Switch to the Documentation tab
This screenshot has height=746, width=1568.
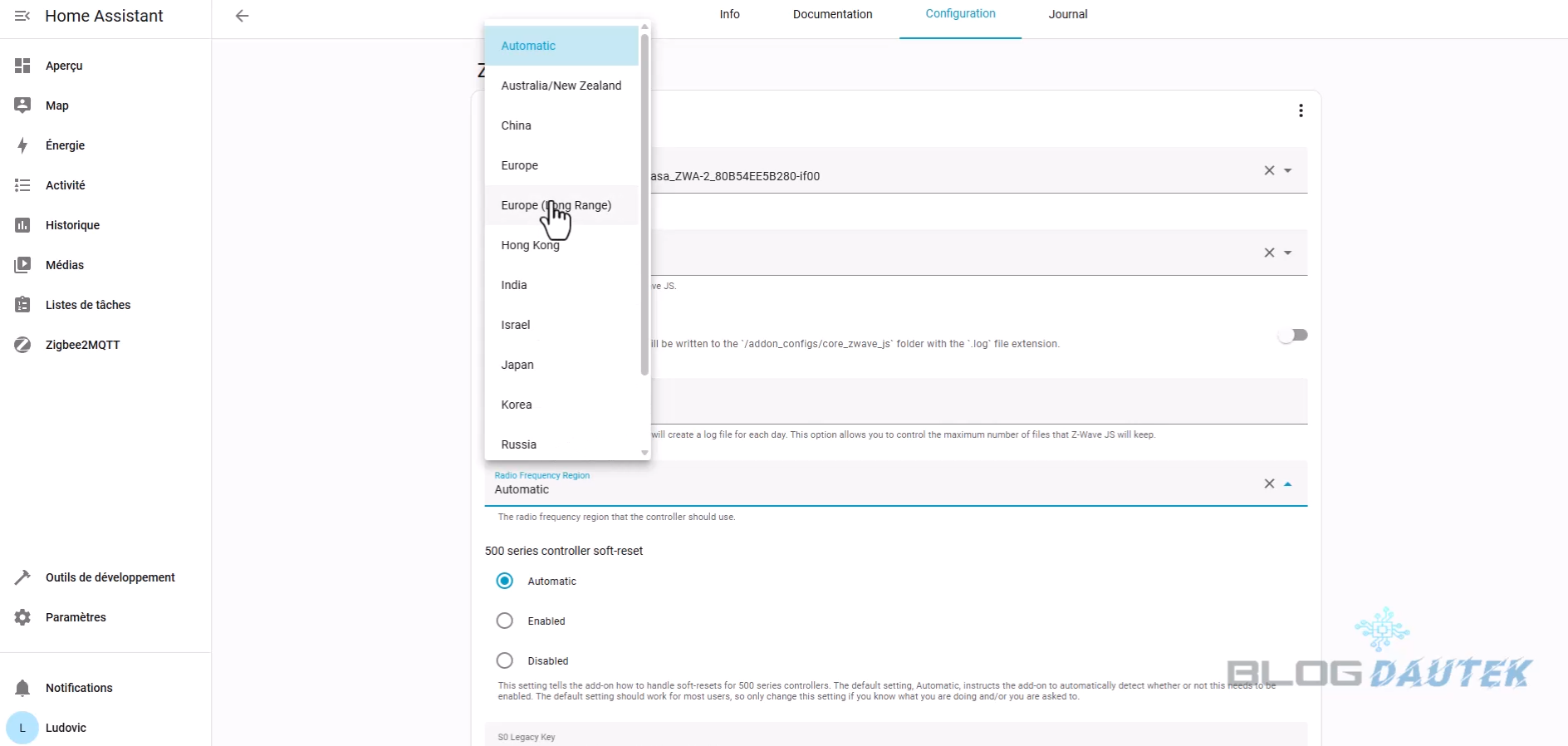pos(832,14)
